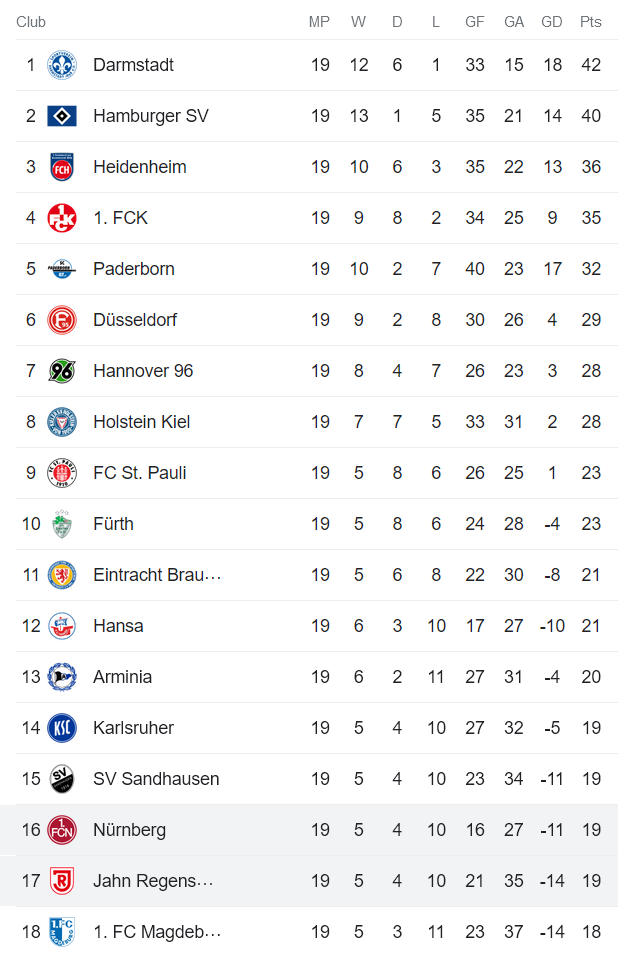Click the SV Sandhausen logo
Screen dimensions: 618x966
coord(62,779)
